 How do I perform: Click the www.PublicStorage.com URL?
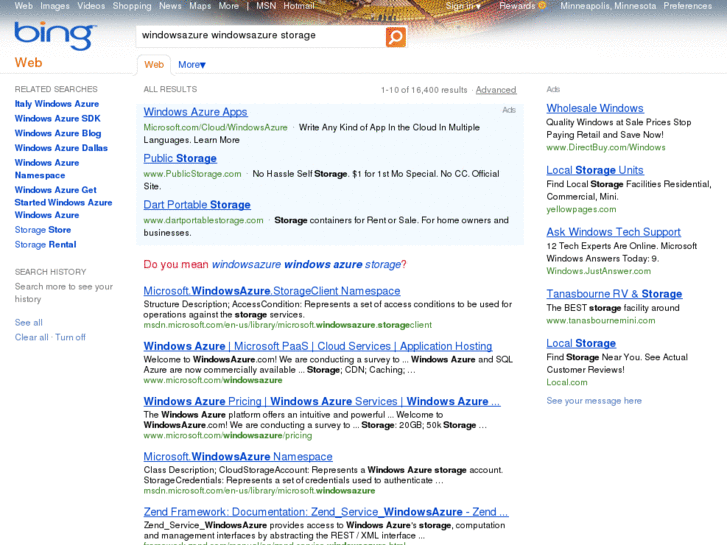(x=192, y=174)
